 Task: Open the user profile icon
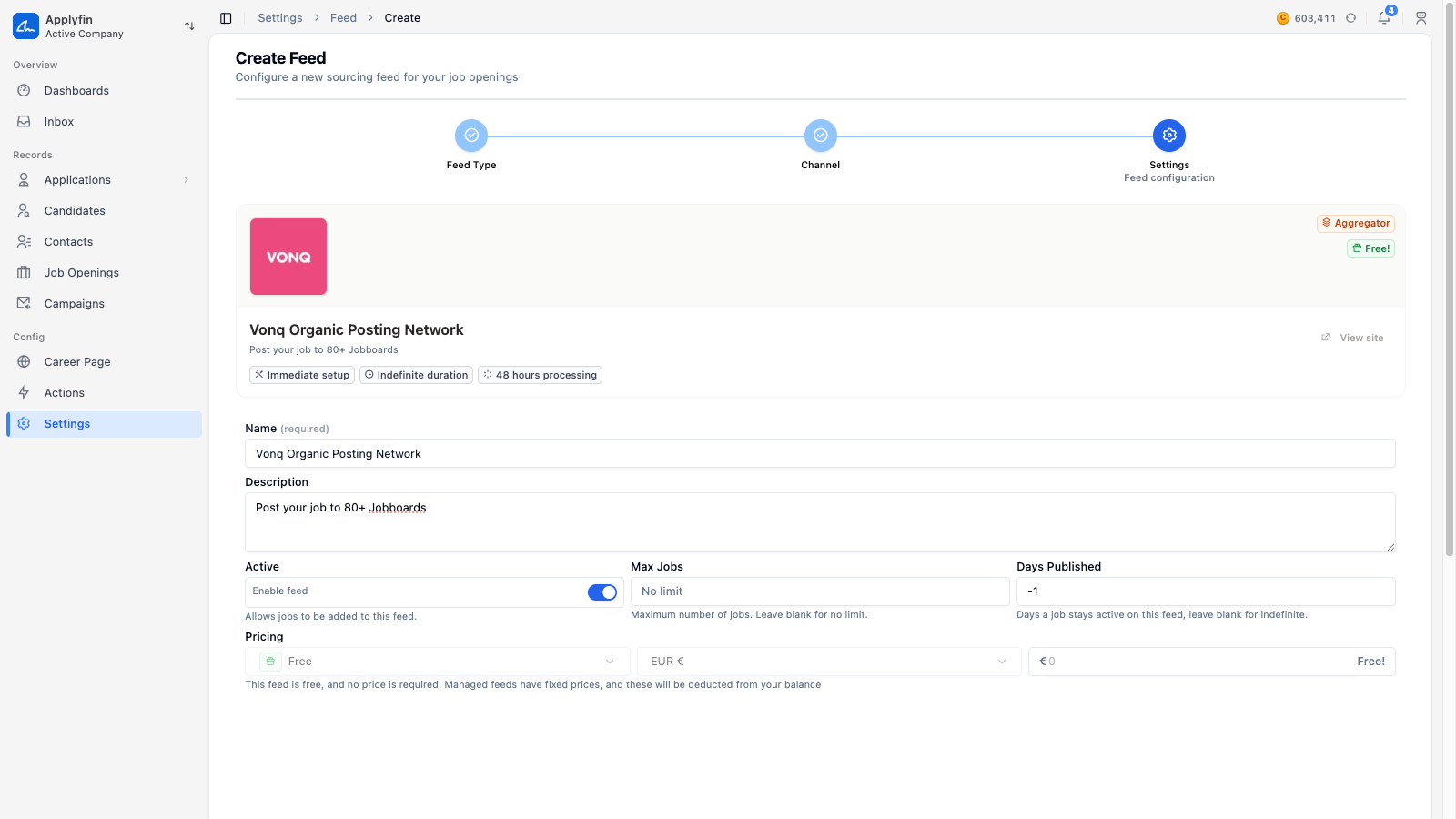point(1421,18)
